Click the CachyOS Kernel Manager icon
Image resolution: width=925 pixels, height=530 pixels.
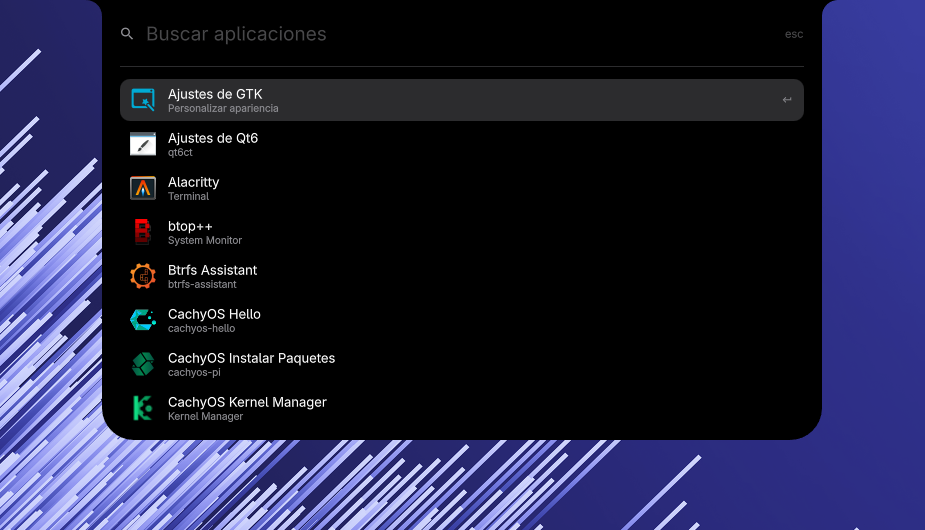point(143,408)
